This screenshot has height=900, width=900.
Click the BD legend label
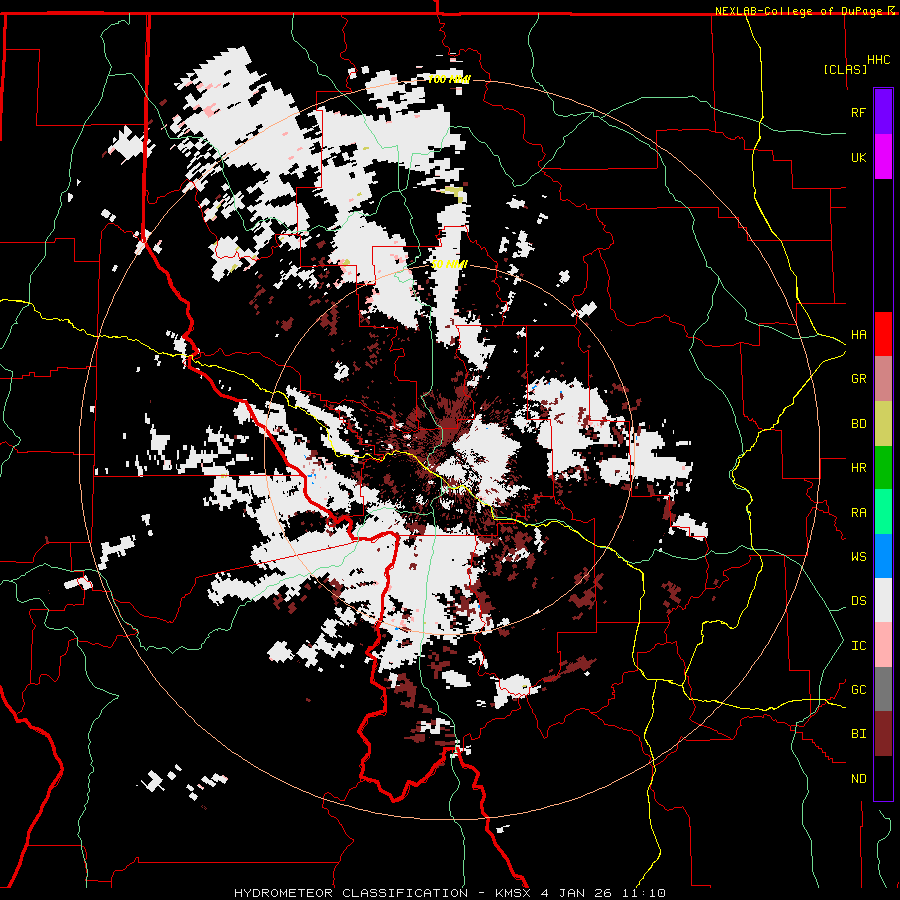tap(858, 424)
